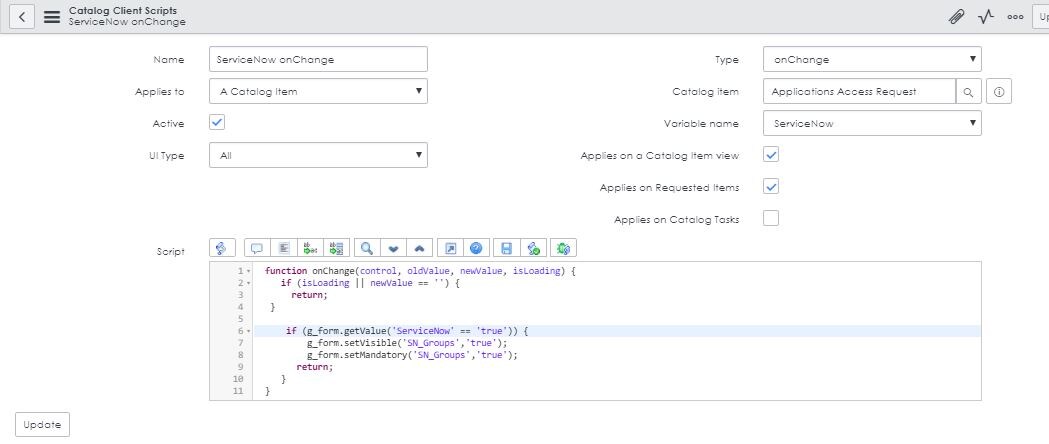1049x444 pixels.
Task: Preview Catalog item record info icon
Action: click(999, 92)
